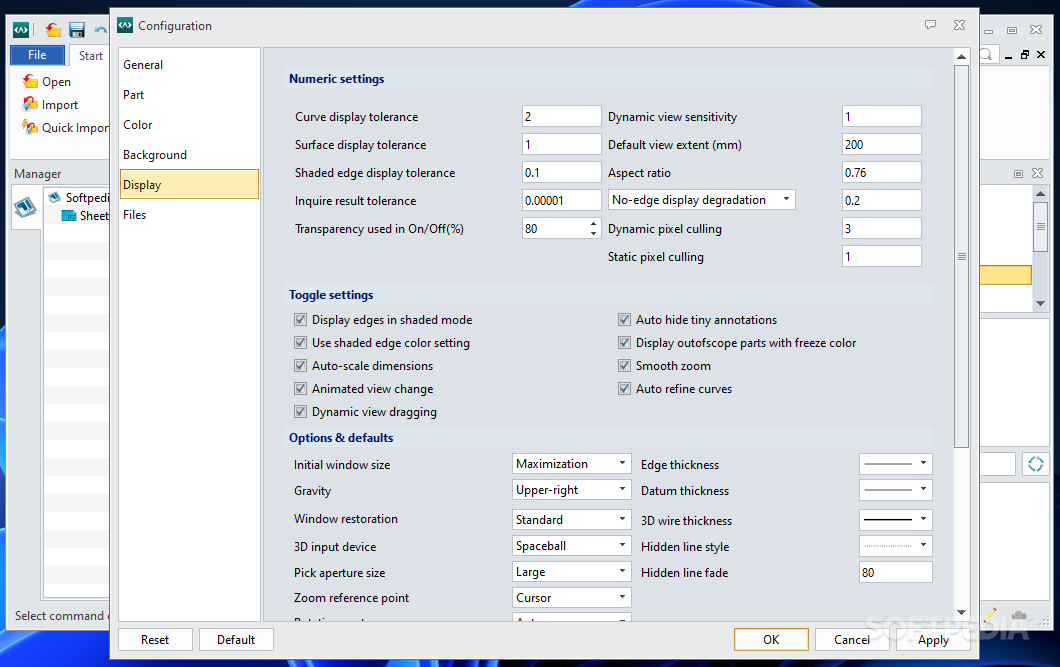Select the Softpedia root item in Manager tree
Screen dimensions: 1060x667
pyautogui.click(x=80, y=197)
